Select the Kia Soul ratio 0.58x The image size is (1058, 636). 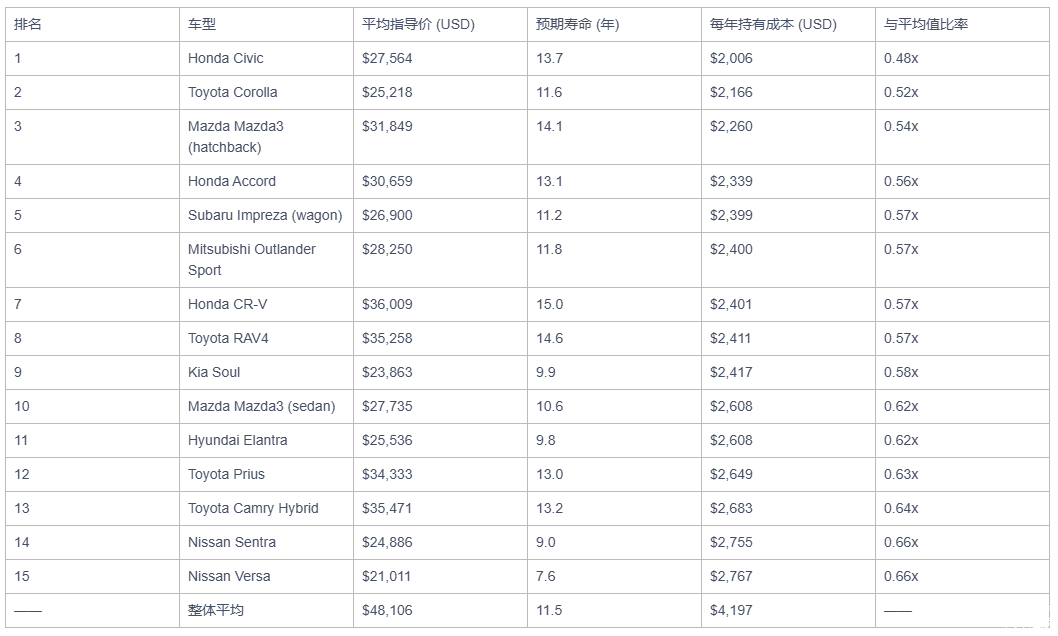click(901, 372)
